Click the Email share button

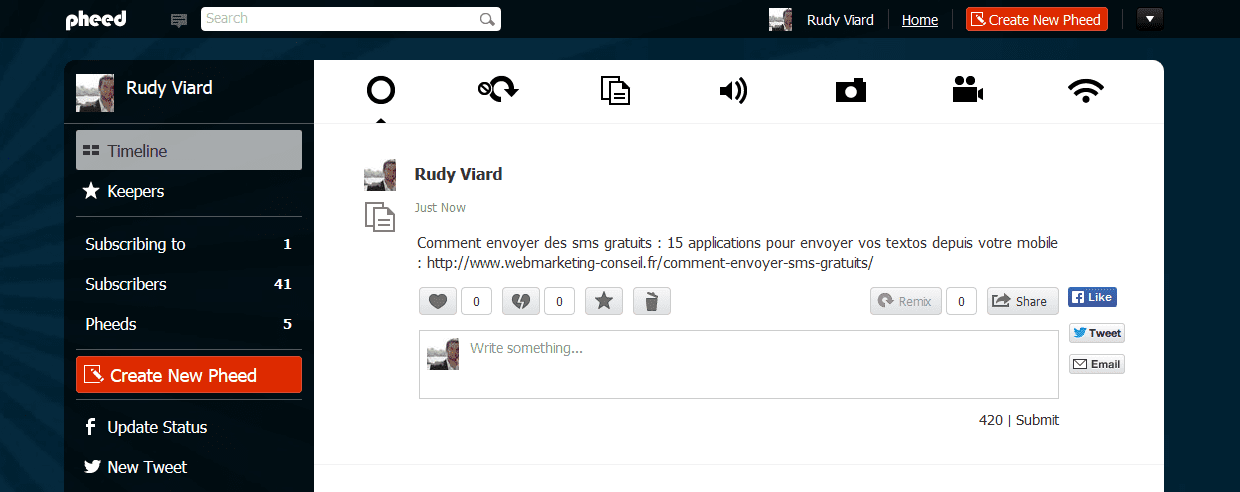coord(1097,364)
